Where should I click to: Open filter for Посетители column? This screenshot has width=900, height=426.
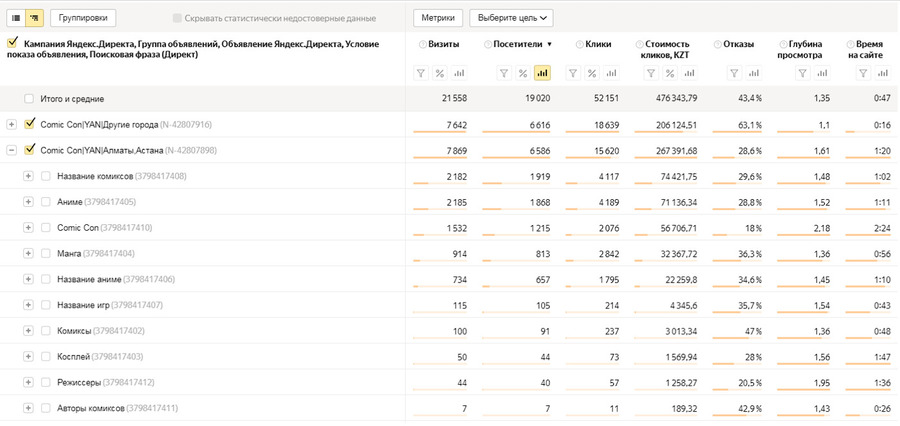coord(504,73)
